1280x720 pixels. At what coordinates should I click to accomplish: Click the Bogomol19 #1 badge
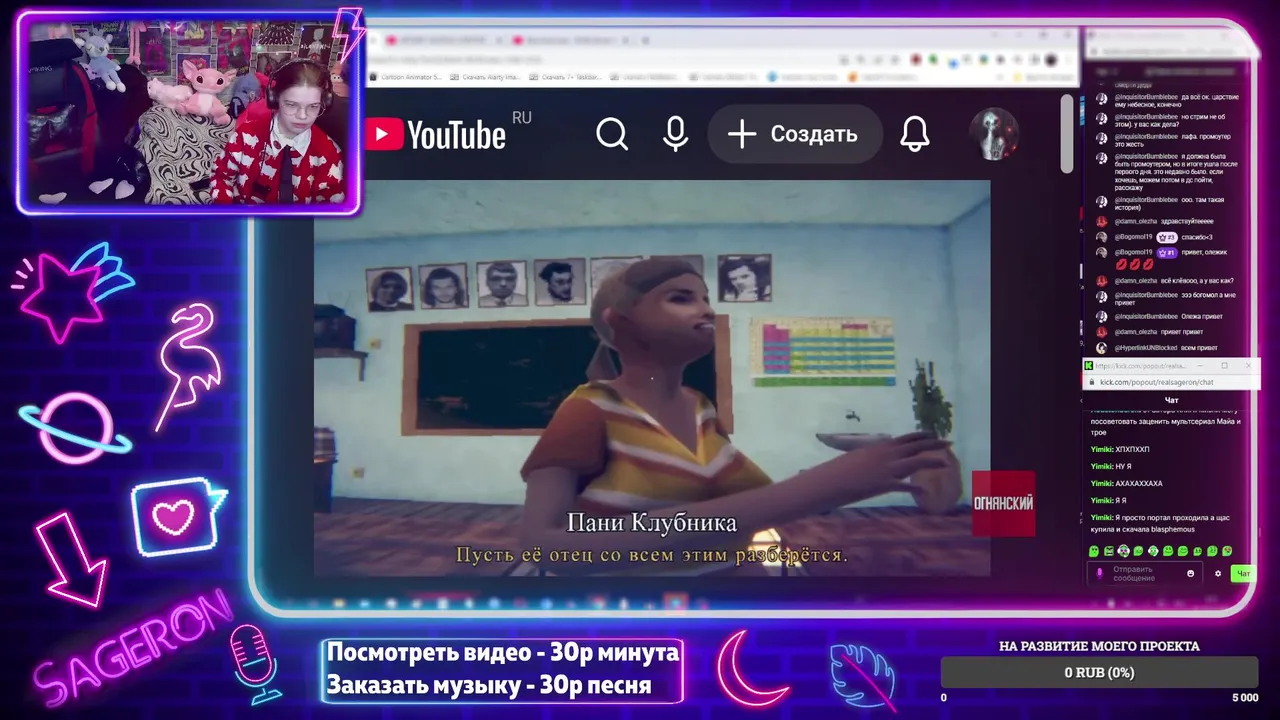1166,253
